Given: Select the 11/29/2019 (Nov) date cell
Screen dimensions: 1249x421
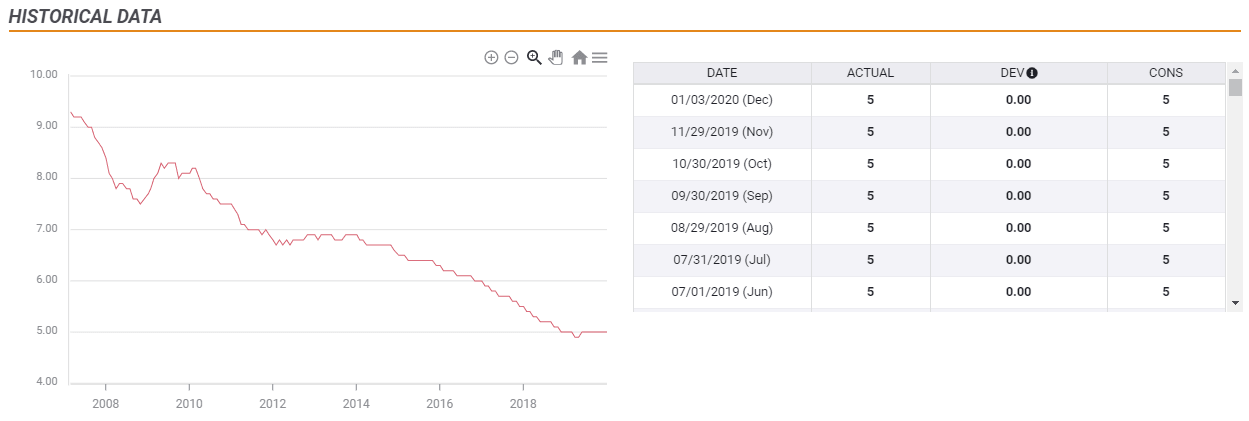Looking at the screenshot, I should click(x=722, y=132).
